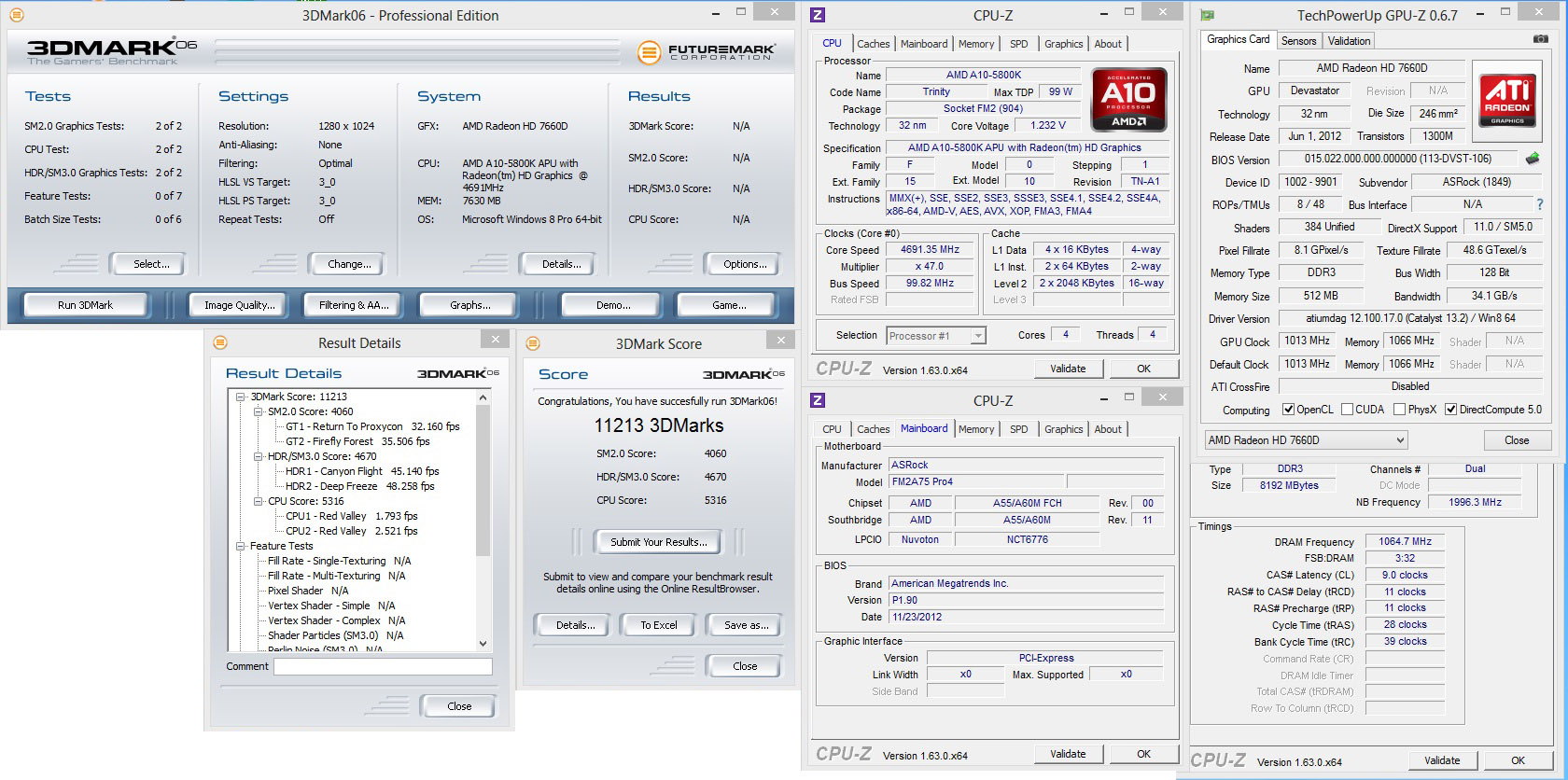Open Caches tab in CPU-Z Mainboard window
1568x780 pixels.
pos(873,429)
